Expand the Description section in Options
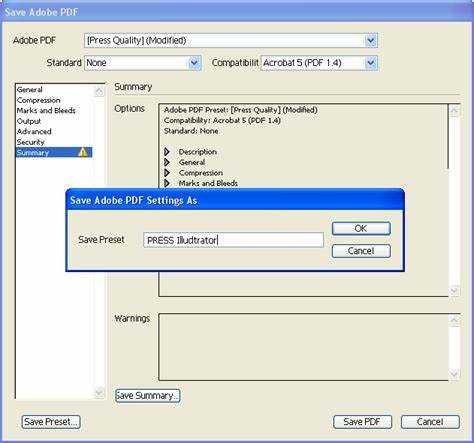The height and width of the screenshot is (443, 474). 167,152
